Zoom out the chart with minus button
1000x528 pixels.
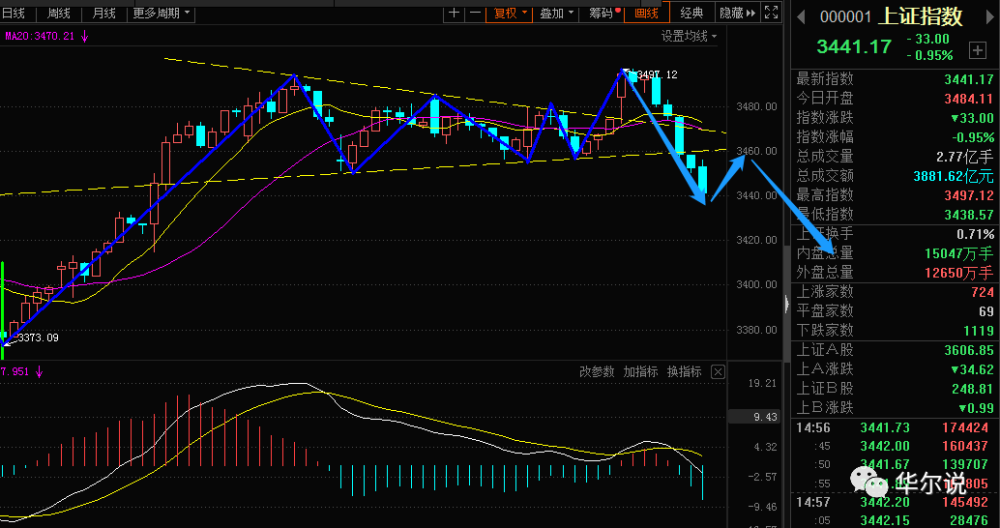point(475,12)
